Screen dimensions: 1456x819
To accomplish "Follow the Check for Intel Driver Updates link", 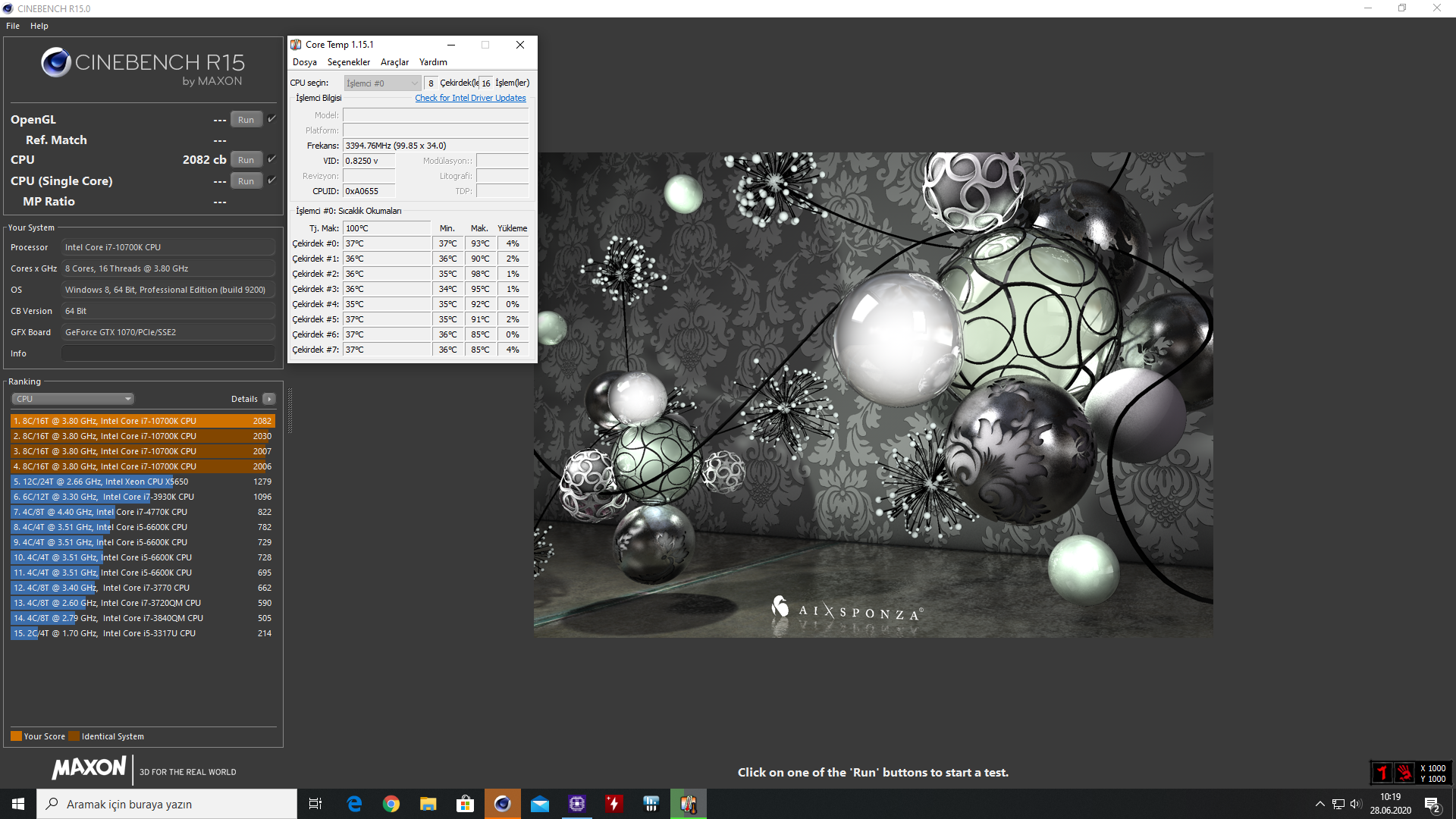I will pyautogui.click(x=470, y=98).
